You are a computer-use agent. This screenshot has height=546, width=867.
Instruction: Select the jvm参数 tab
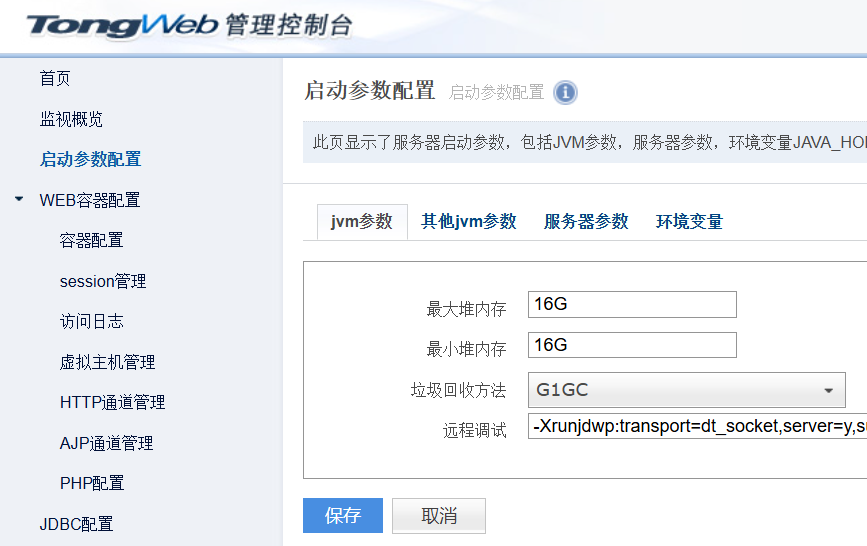(x=362, y=222)
